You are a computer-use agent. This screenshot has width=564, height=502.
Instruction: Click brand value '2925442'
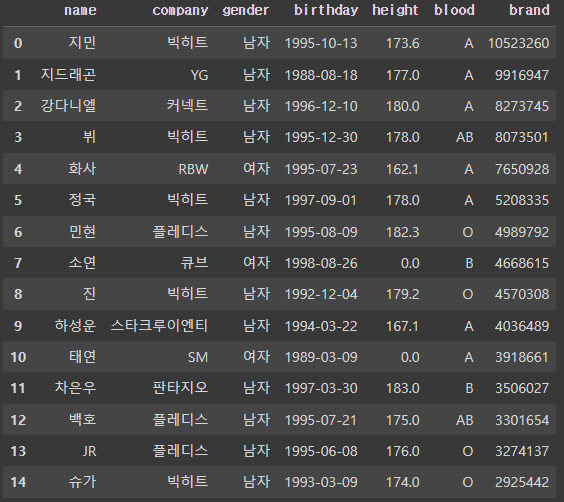(522, 482)
